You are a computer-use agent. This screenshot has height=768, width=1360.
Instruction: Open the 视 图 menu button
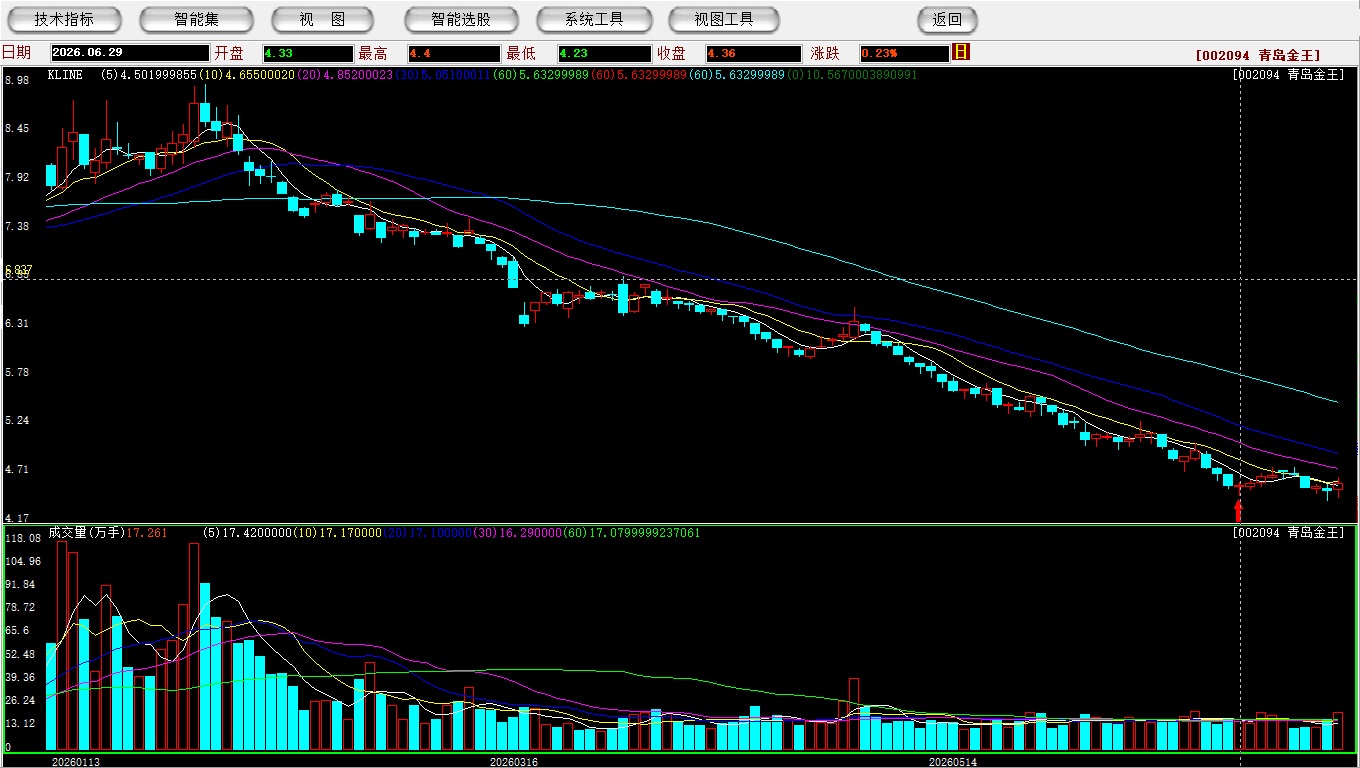click(322, 19)
